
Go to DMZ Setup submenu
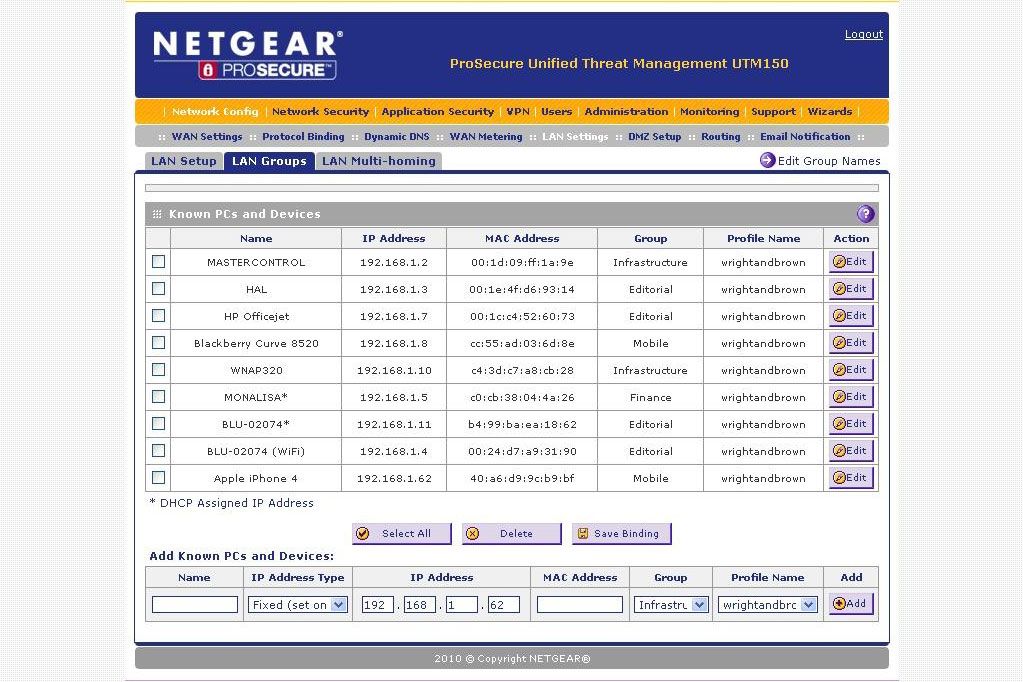tap(654, 136)
